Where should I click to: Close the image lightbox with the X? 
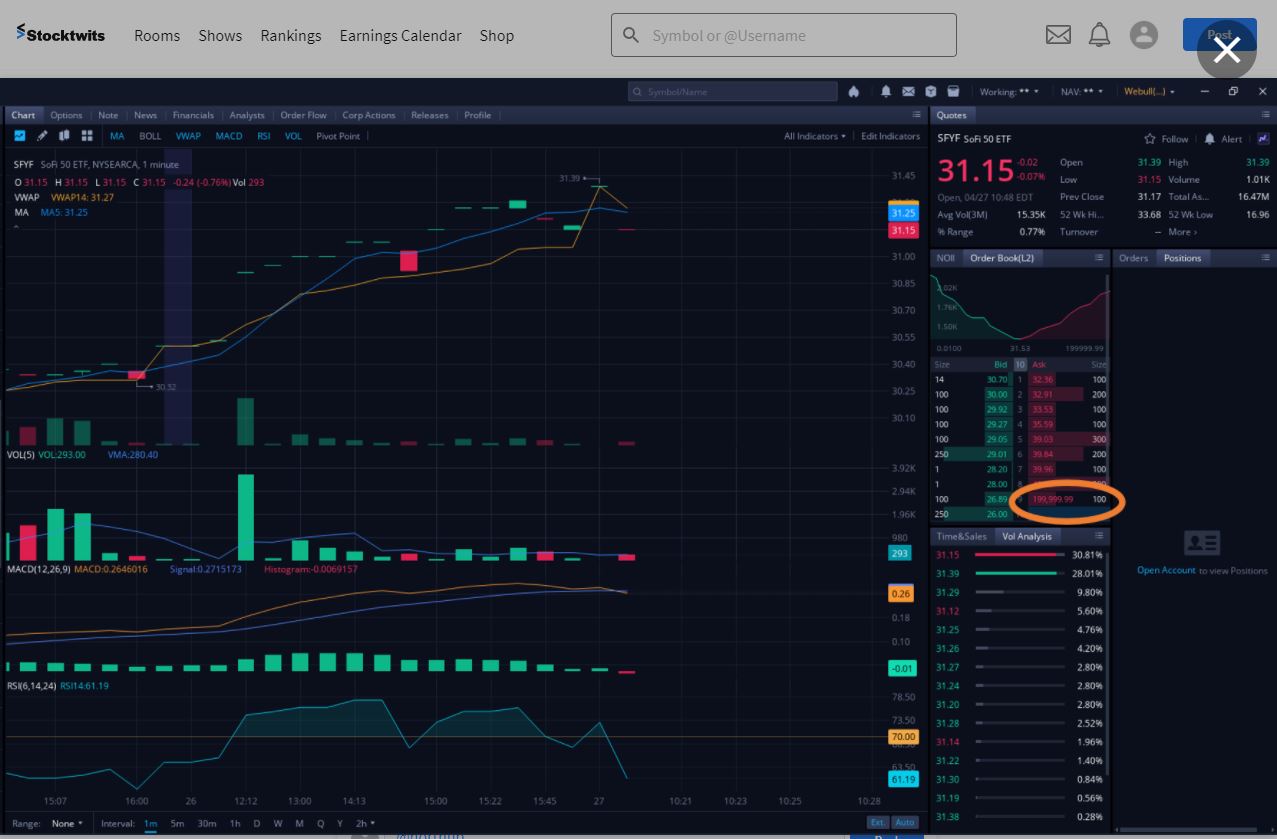[1227, 49]
